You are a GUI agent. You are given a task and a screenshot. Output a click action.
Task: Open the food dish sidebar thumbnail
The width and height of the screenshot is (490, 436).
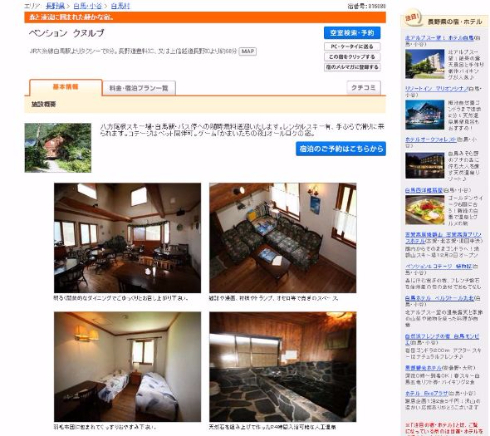click(425, 210)
